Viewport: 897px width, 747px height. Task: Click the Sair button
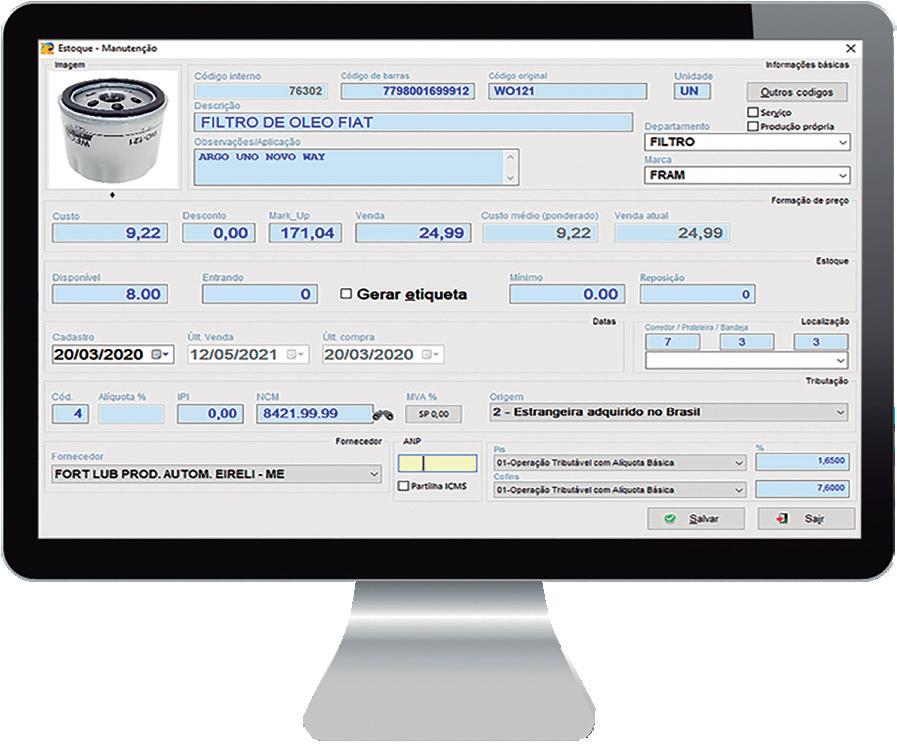click(806, 518)
